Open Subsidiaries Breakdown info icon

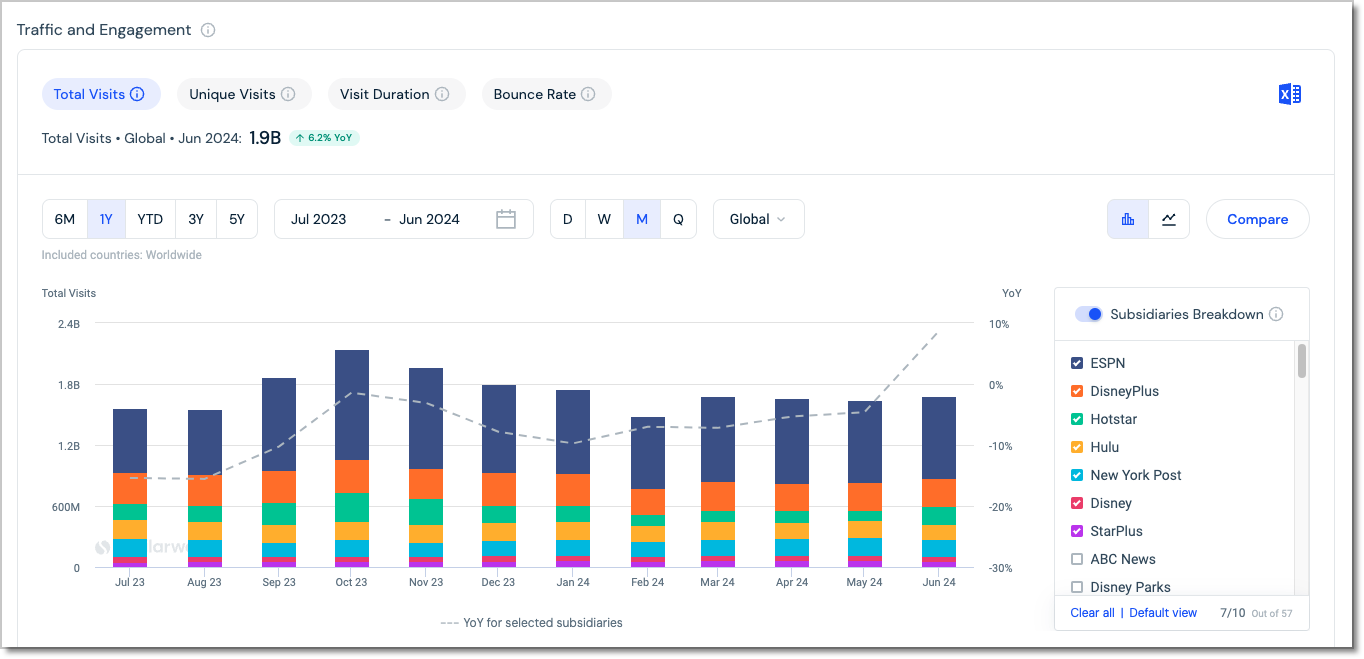[x=1276, y=314]
